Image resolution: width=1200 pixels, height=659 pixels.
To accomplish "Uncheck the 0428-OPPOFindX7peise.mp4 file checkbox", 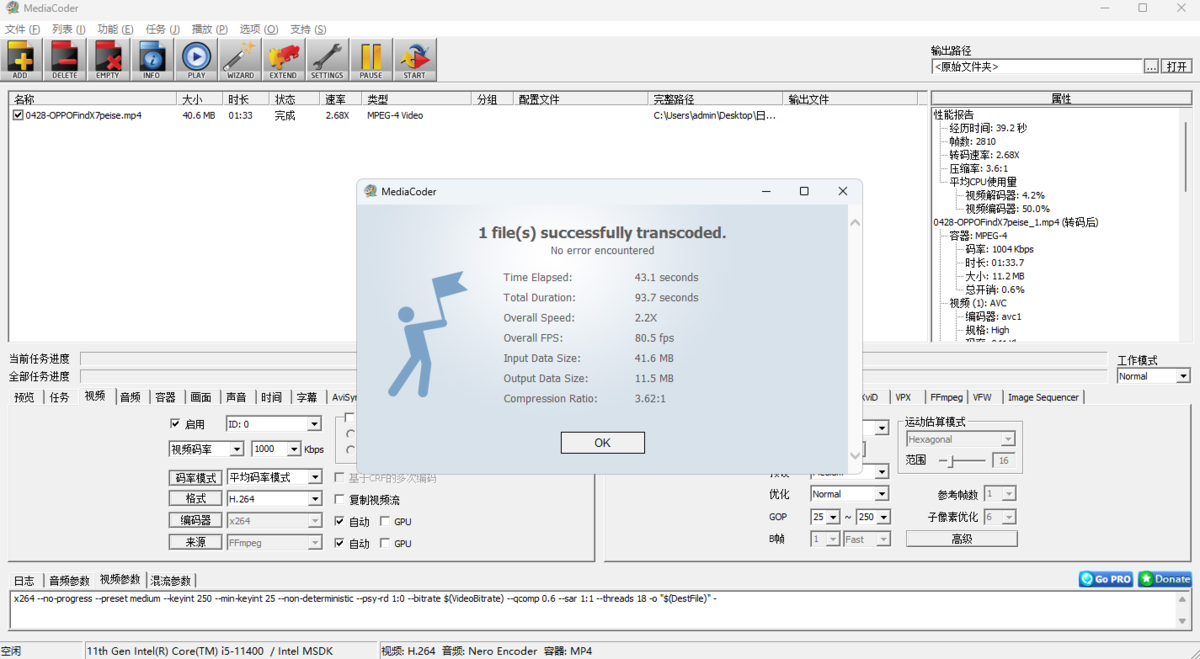I will 18,115.
